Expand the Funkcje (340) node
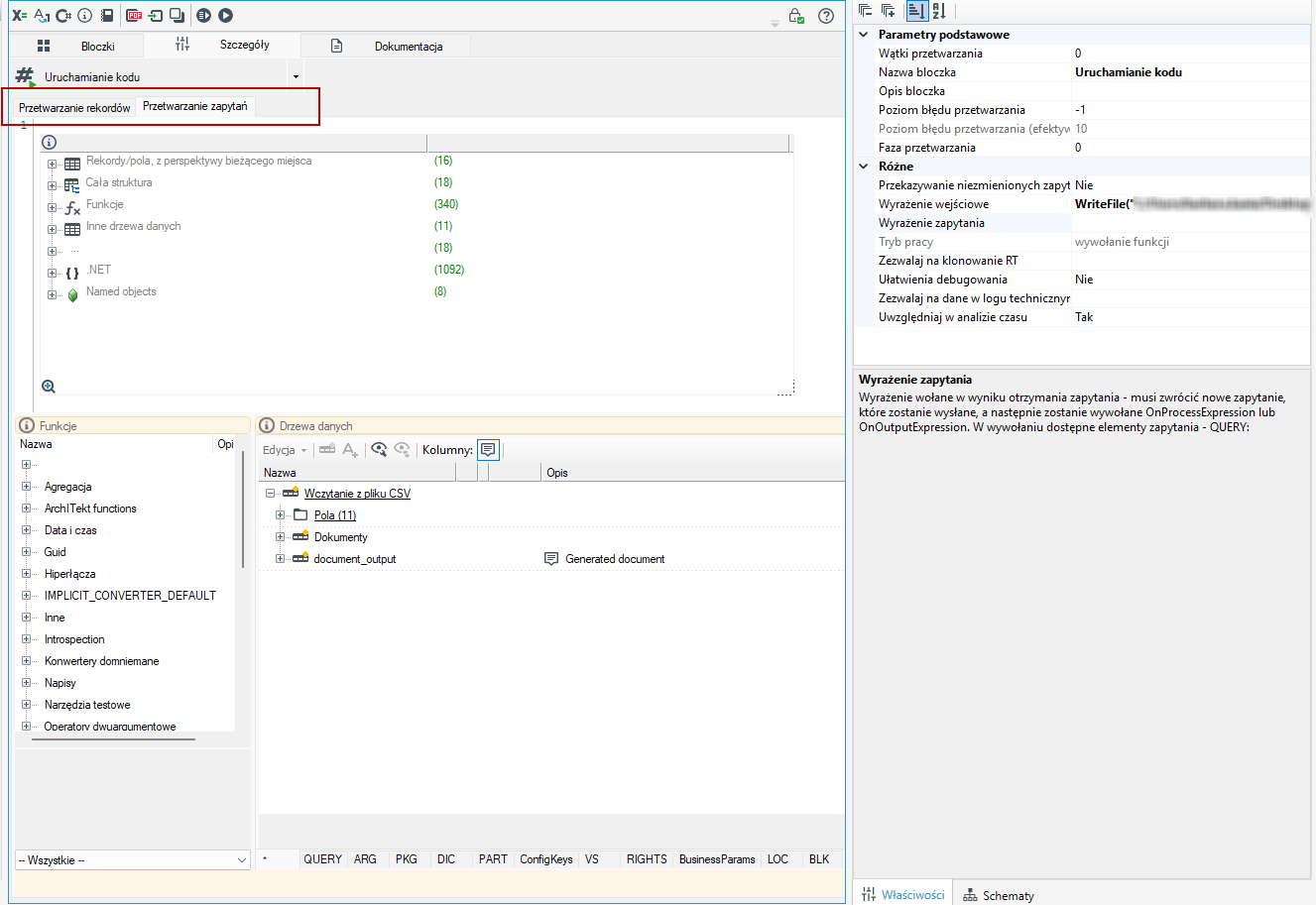The width and height of the screenshot is (1316, 905). pyautogui.click(x=52, y=207)
